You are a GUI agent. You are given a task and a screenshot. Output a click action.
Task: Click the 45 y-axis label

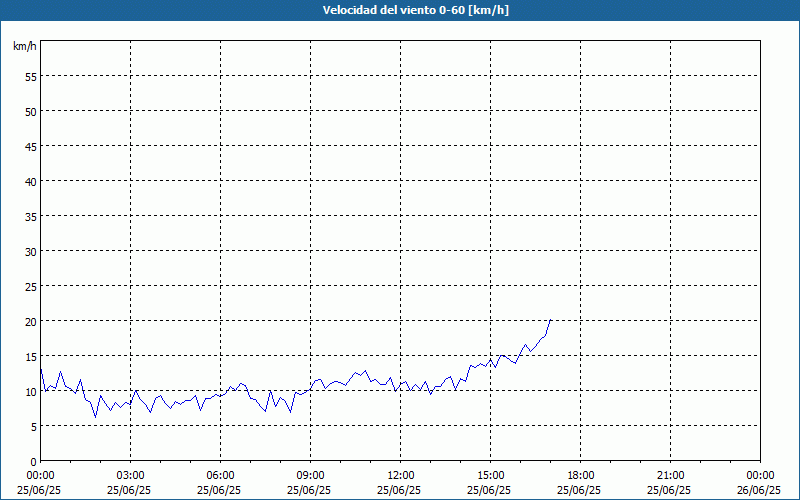coord(31,146)
